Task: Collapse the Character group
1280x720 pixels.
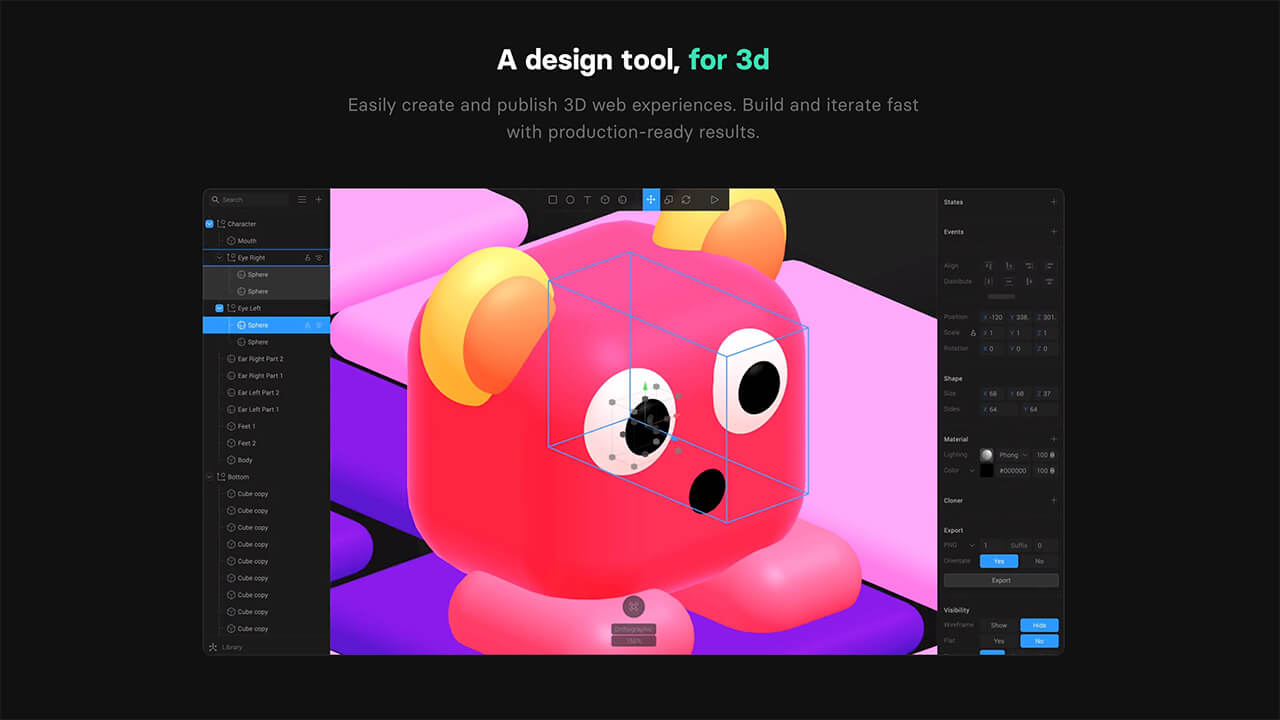Action: click(x=209, y=224)
